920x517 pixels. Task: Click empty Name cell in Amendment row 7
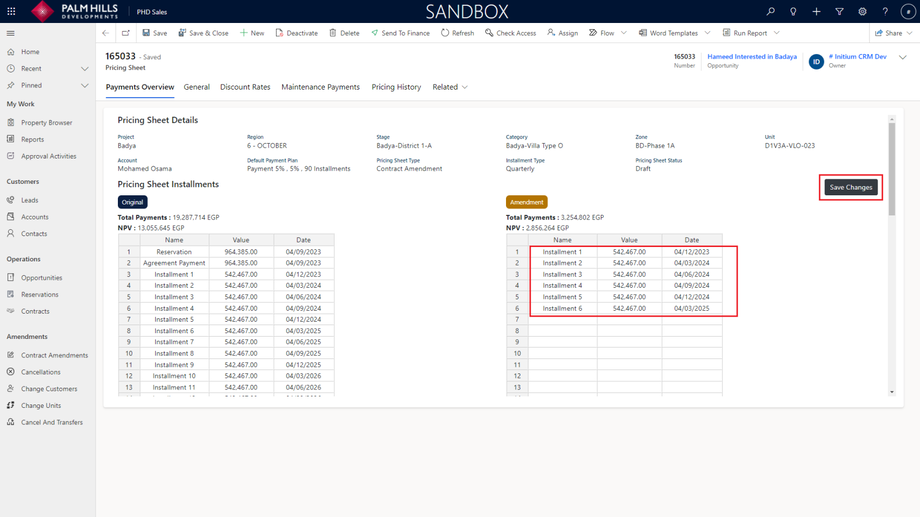tap(562, 319)
